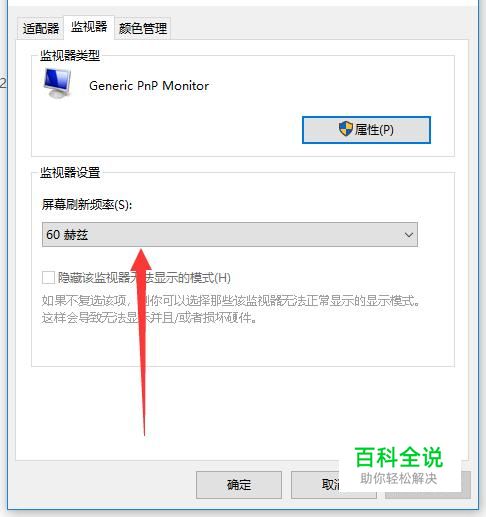This screenshot has height=517, width=486.
Task: Select the 监视器 tab
Action: (x=89, y=27)
